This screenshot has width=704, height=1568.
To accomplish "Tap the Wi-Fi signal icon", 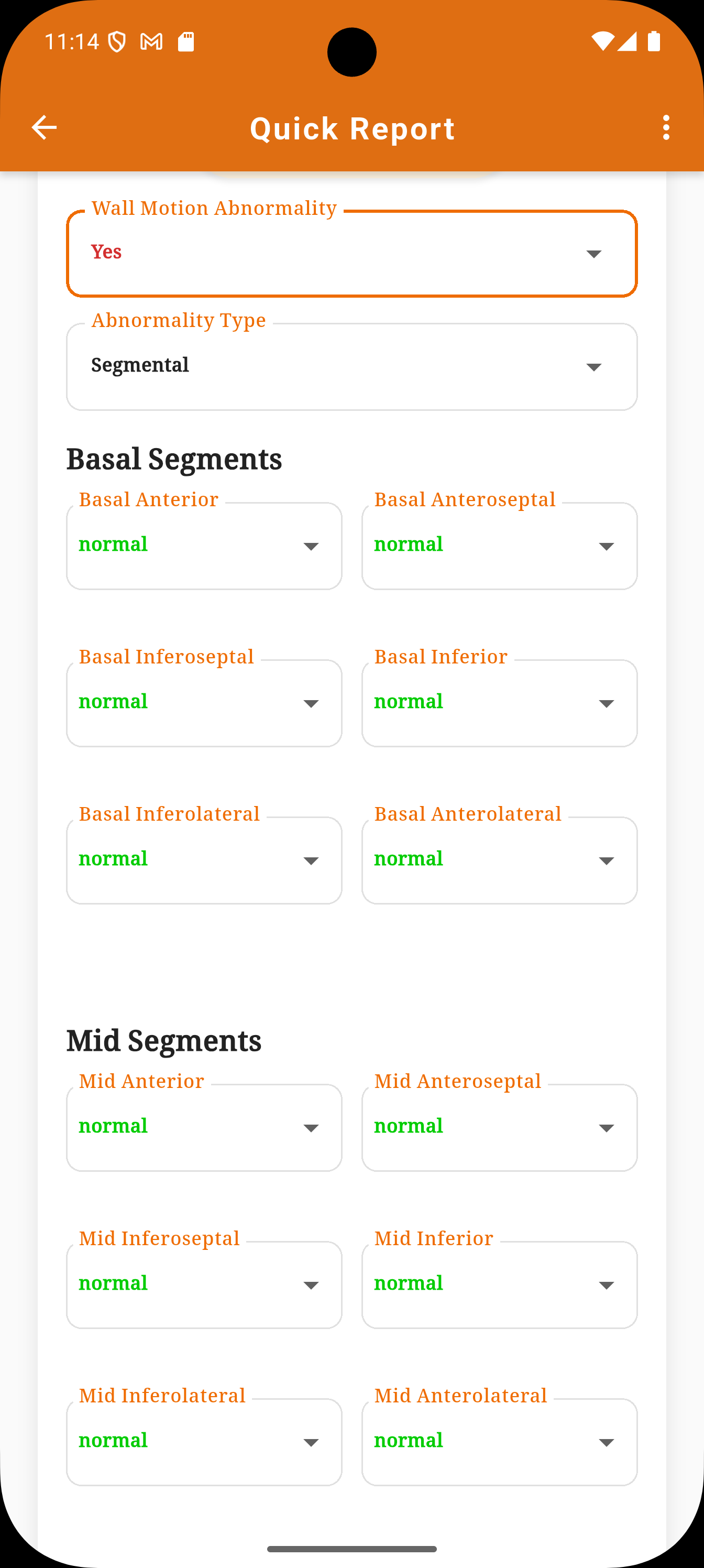I will click(x=602, y=41).
